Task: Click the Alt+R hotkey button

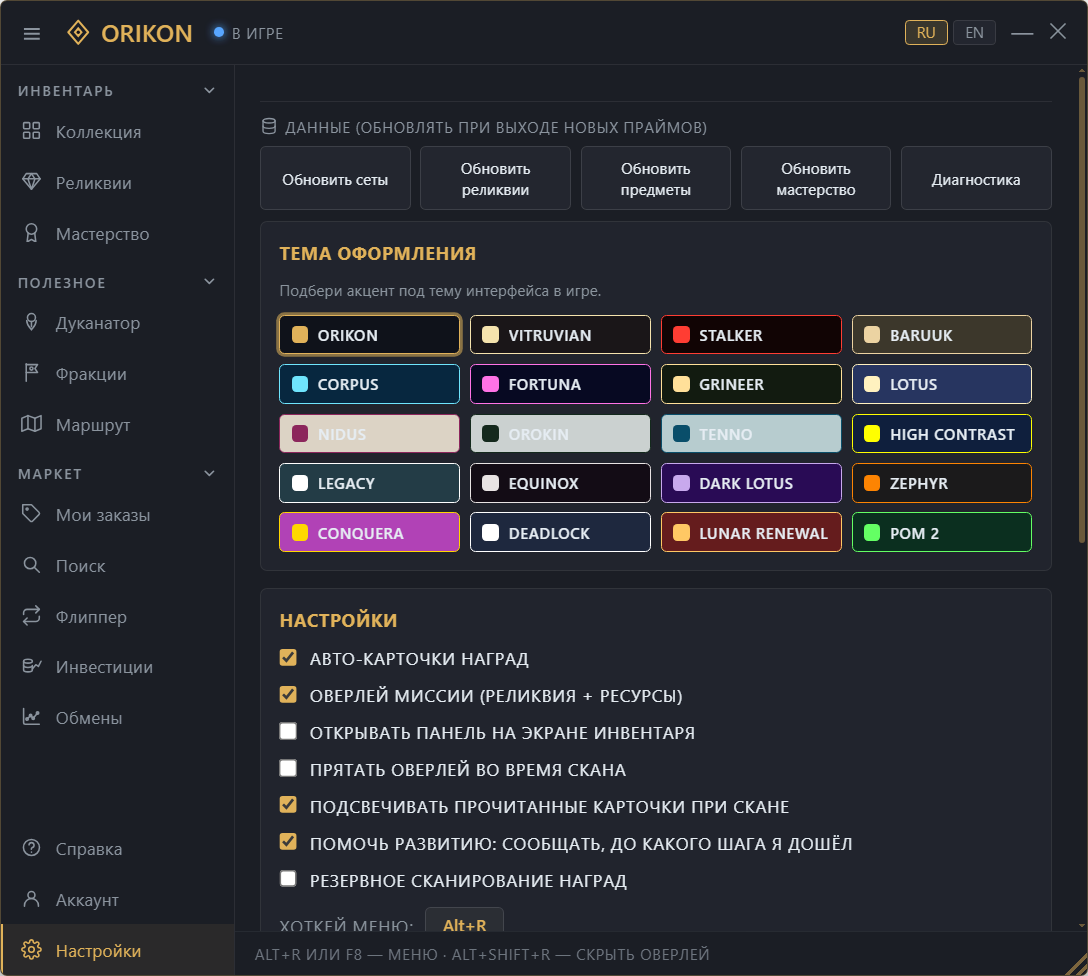Action: coord(464,921)
